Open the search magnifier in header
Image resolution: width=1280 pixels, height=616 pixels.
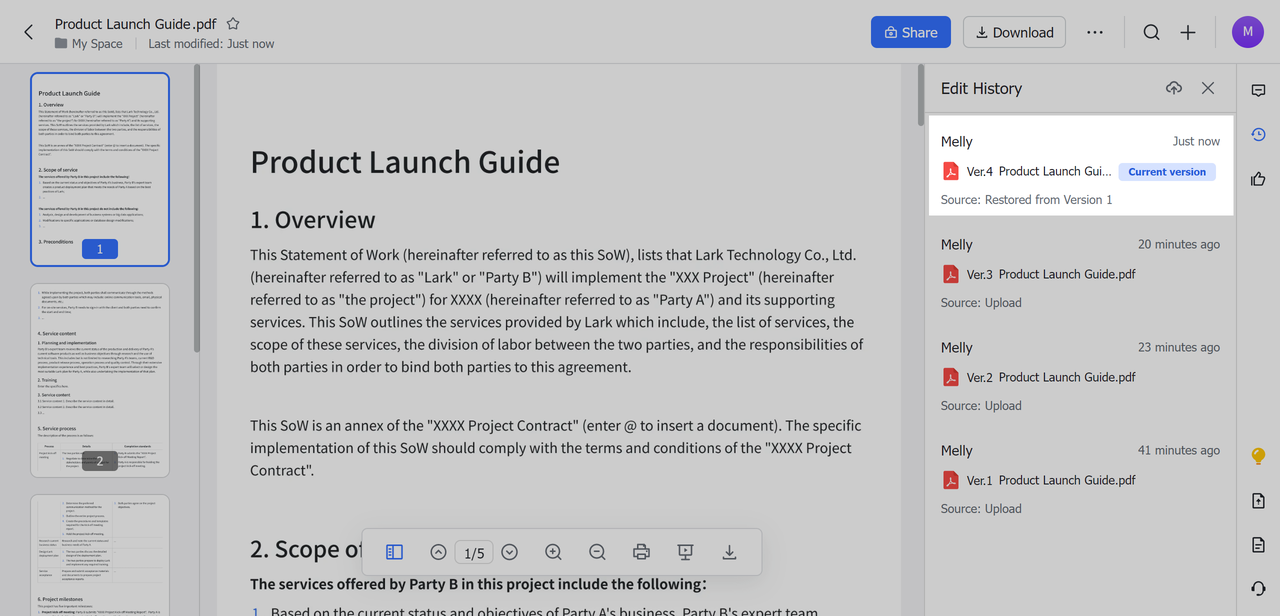click(x=1151, y=32)
